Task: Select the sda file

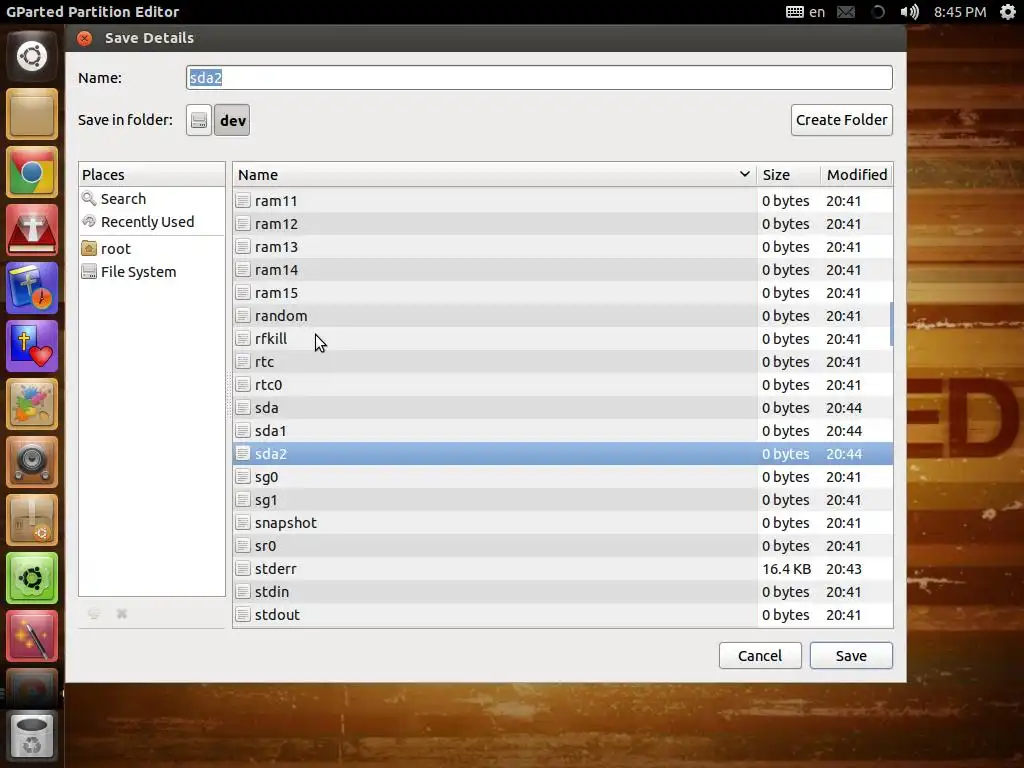Action: pos(562,408)
